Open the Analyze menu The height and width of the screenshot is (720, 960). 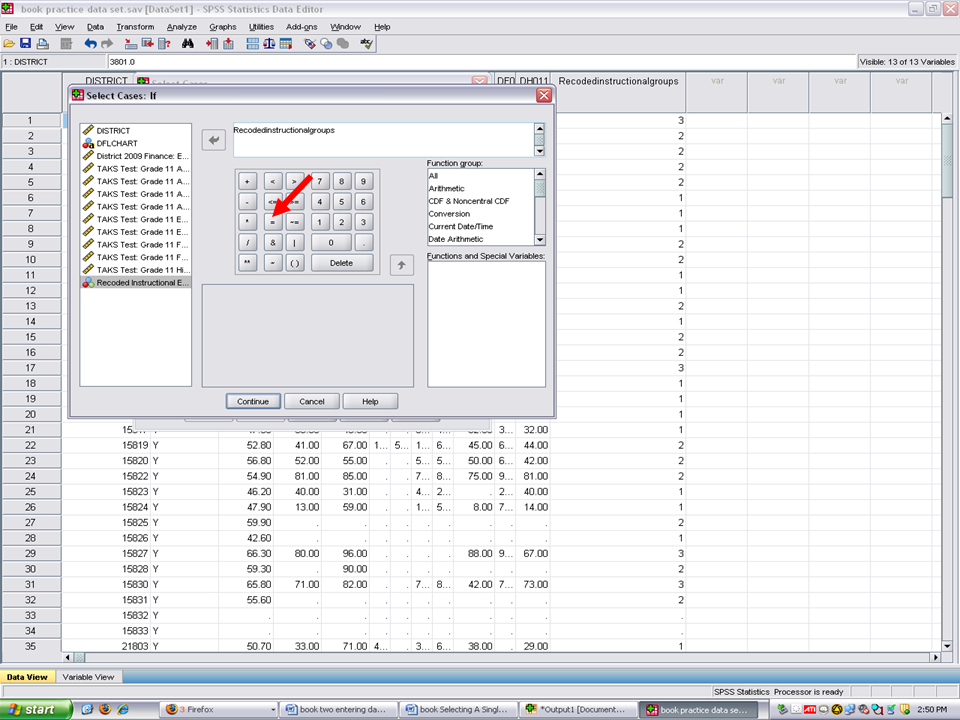click(x=182, y=27)
